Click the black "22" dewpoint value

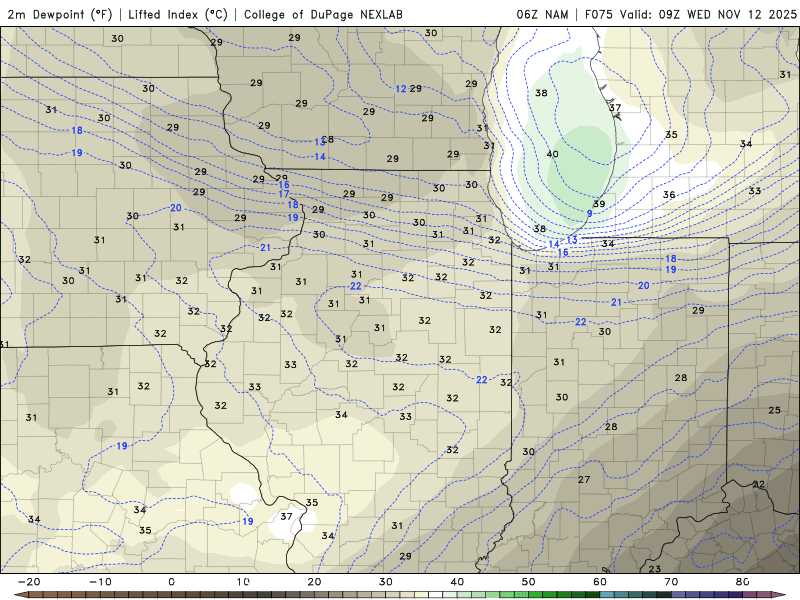click(x=759, y=484)
